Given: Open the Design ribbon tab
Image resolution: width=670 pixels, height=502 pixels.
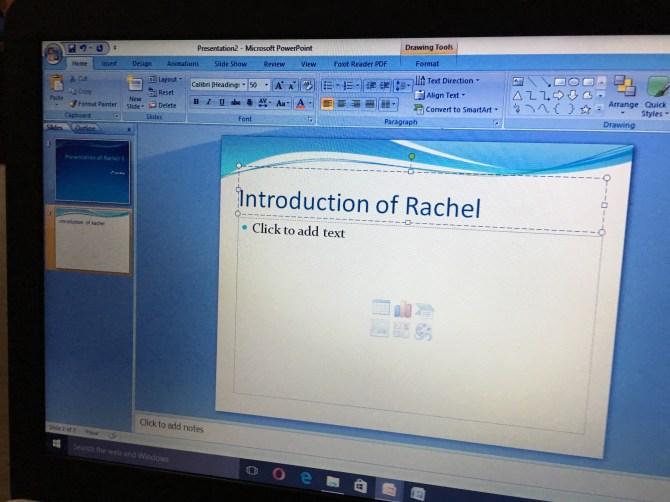Looking at the screenshot, I should (142, 64).
